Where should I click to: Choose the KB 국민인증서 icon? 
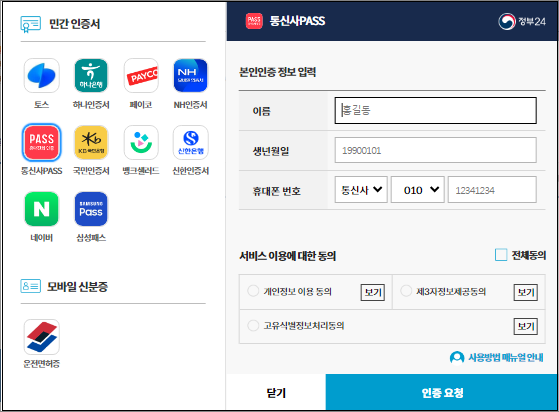point(91,142)
